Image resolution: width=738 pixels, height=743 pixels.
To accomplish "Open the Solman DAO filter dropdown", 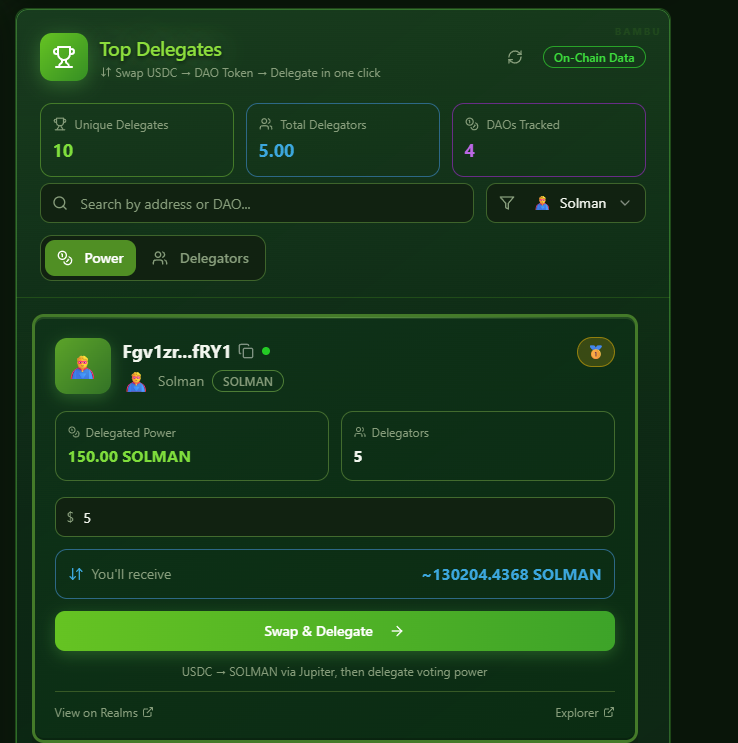I will 566,203.
